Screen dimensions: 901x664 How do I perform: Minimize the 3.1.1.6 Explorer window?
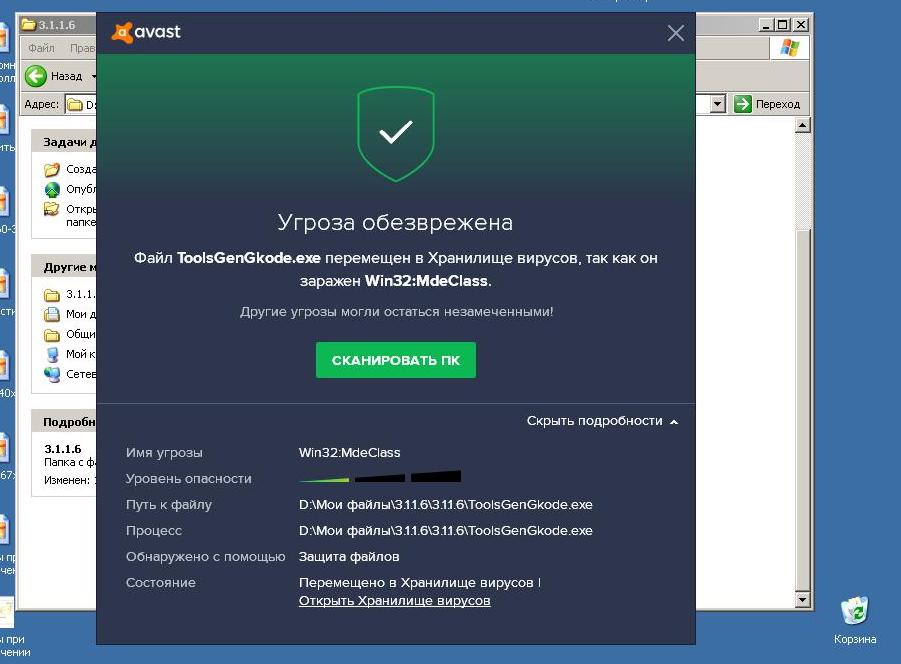click(x=766, y=25)
